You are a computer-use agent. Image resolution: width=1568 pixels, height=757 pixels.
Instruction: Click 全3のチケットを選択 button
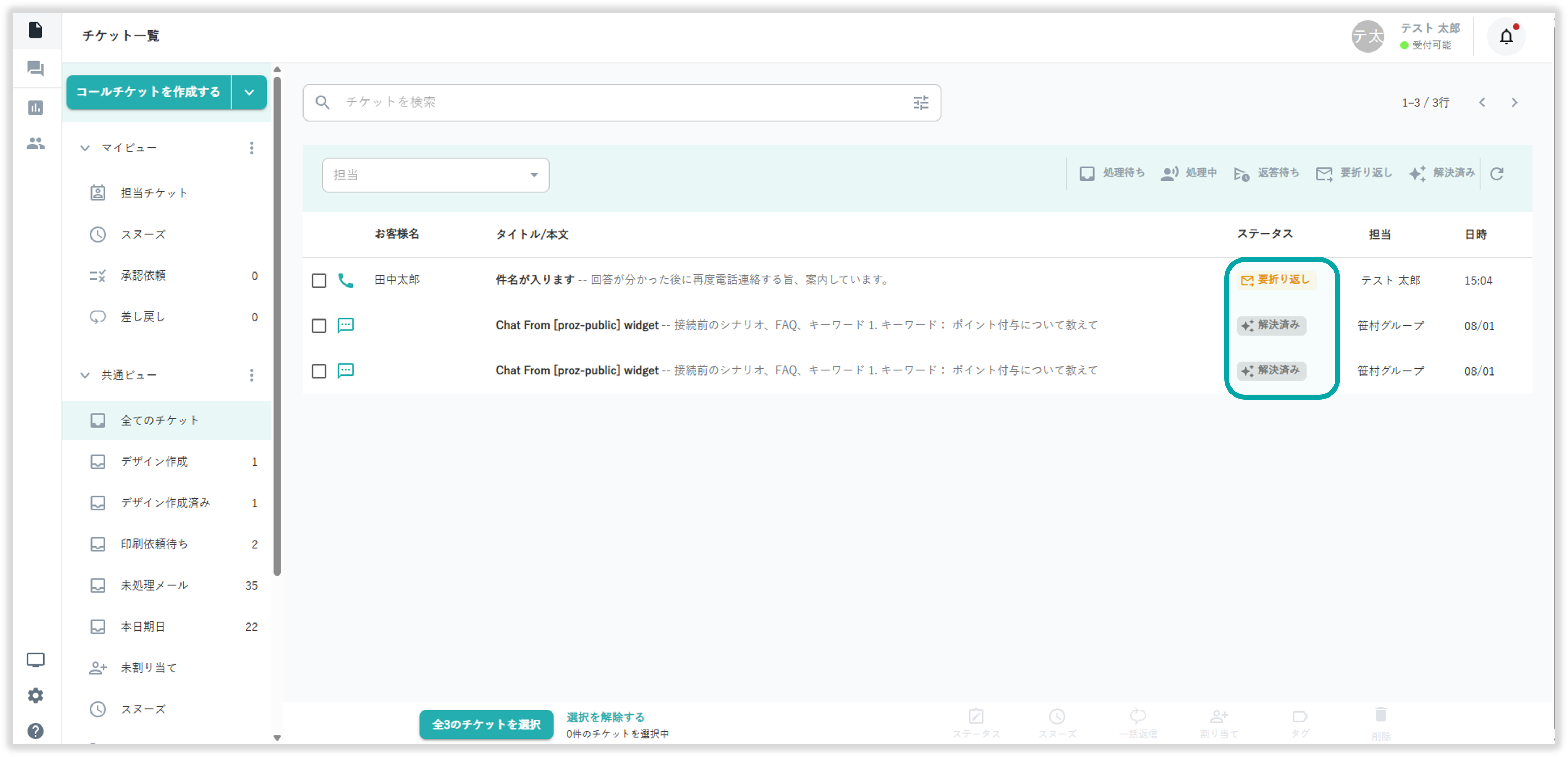click(486, 724)
